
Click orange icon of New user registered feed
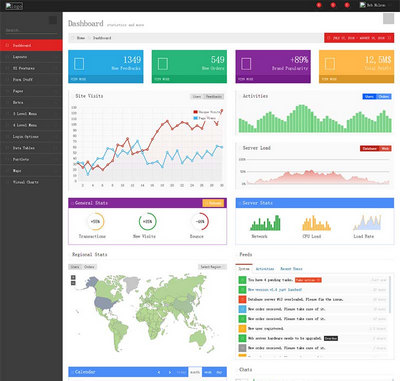242,328
